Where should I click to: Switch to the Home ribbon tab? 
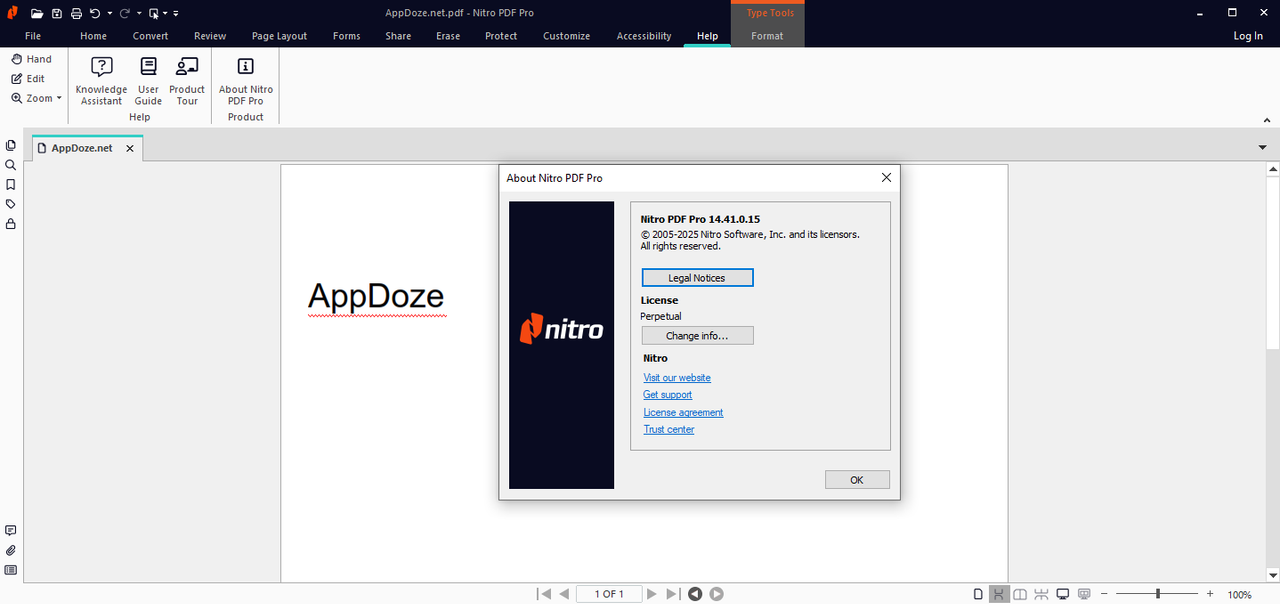(93, 36)
